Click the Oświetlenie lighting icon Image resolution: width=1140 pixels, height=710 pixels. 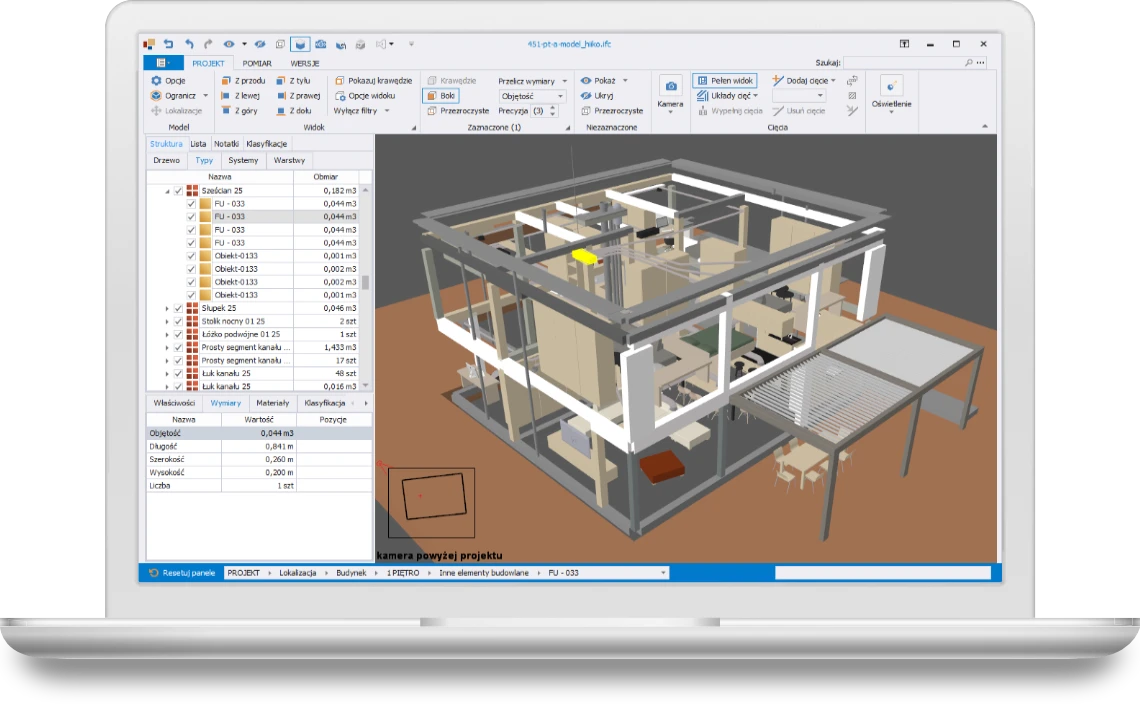891,87
